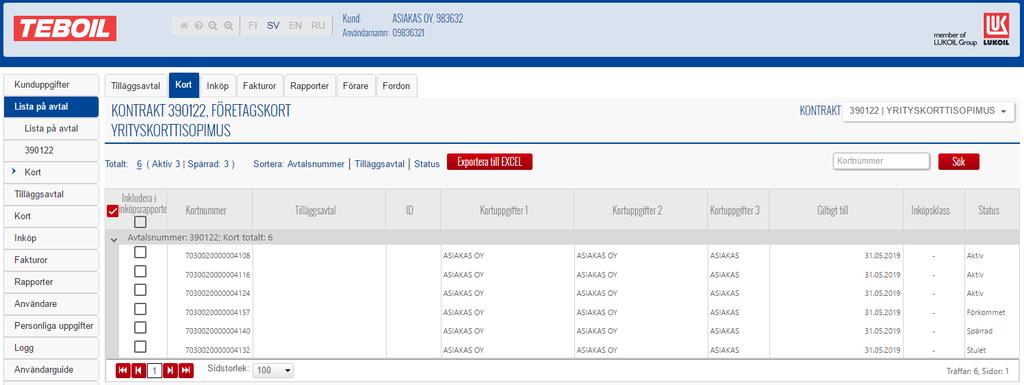Viewport: 1024px width, 385px height.
Task: Focus the Kortnummer search field
Action: 881,161
